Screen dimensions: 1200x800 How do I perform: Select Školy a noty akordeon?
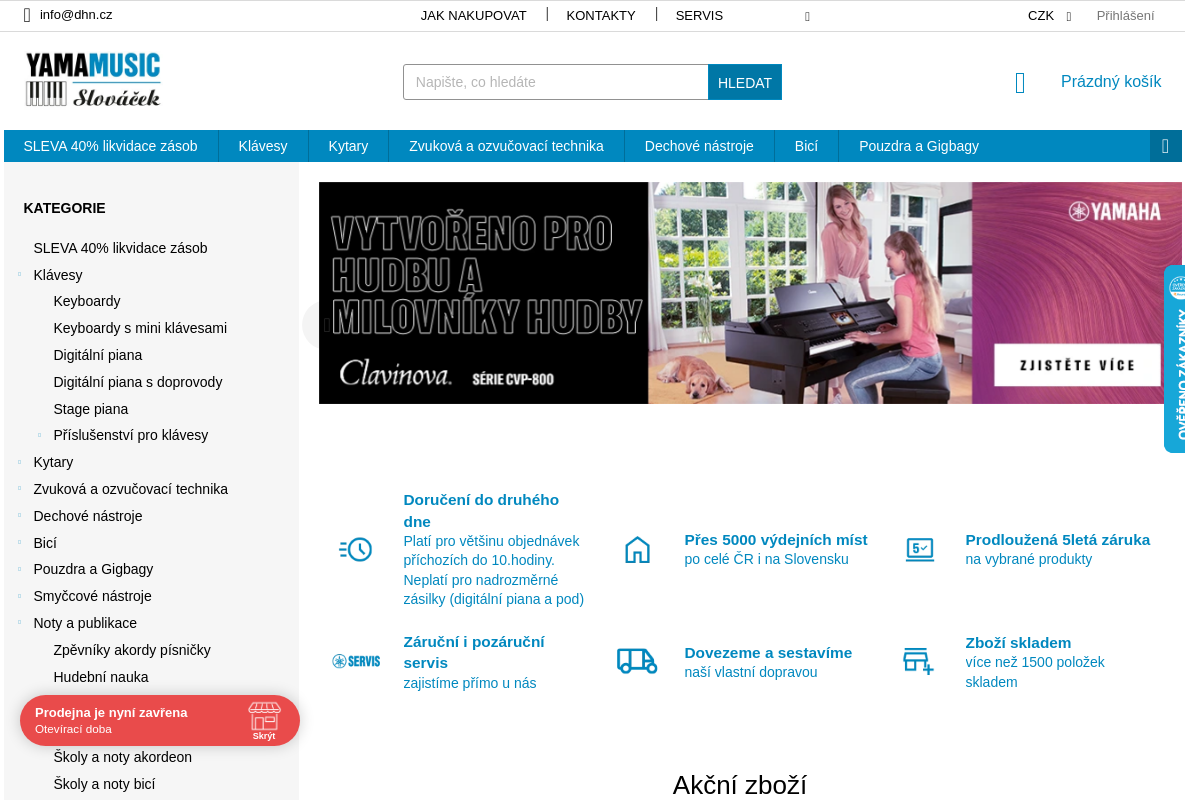(123, 757)
